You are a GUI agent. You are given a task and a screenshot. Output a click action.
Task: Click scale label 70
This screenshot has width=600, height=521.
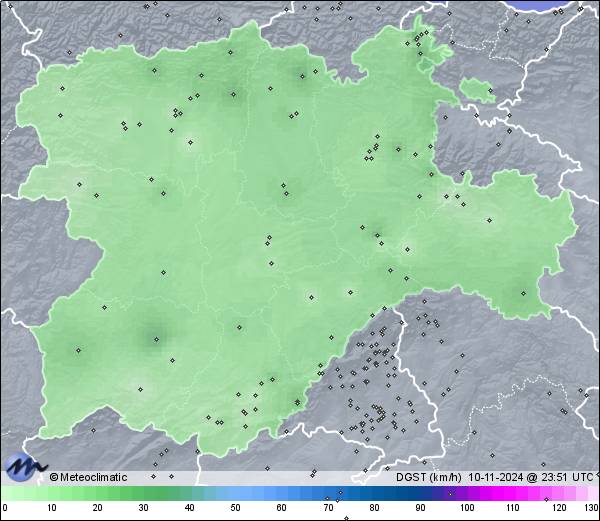pyautogui.click(x=328, y=508)
